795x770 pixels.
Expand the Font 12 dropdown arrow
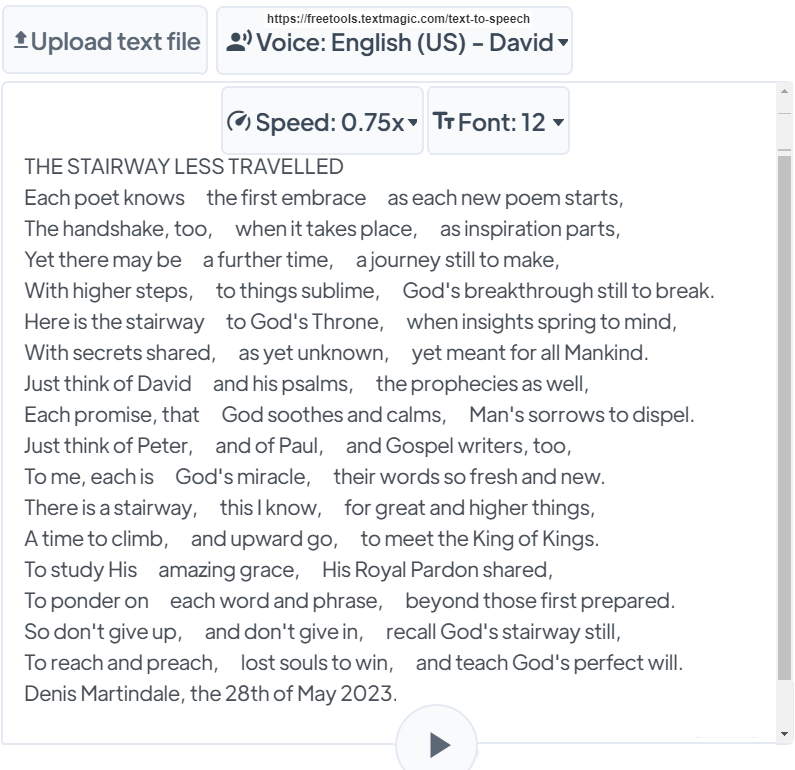point(558,123)
